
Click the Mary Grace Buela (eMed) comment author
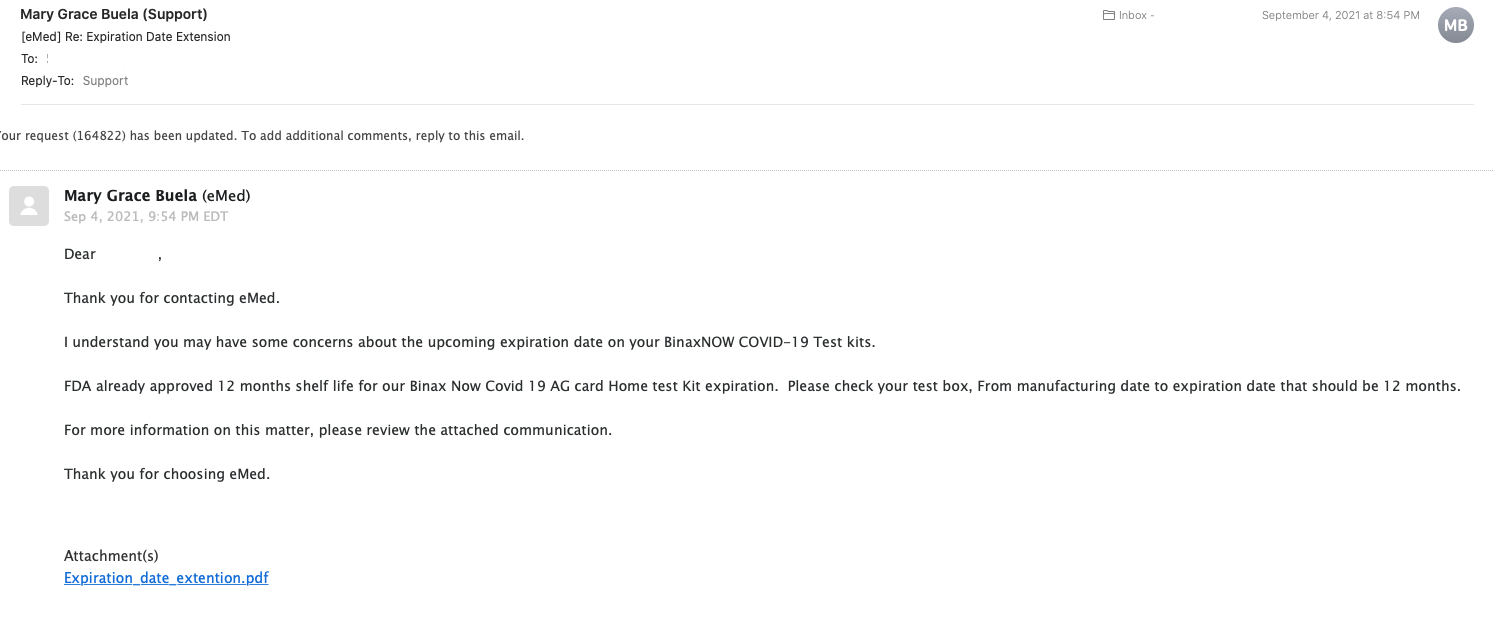click(157, 196)
